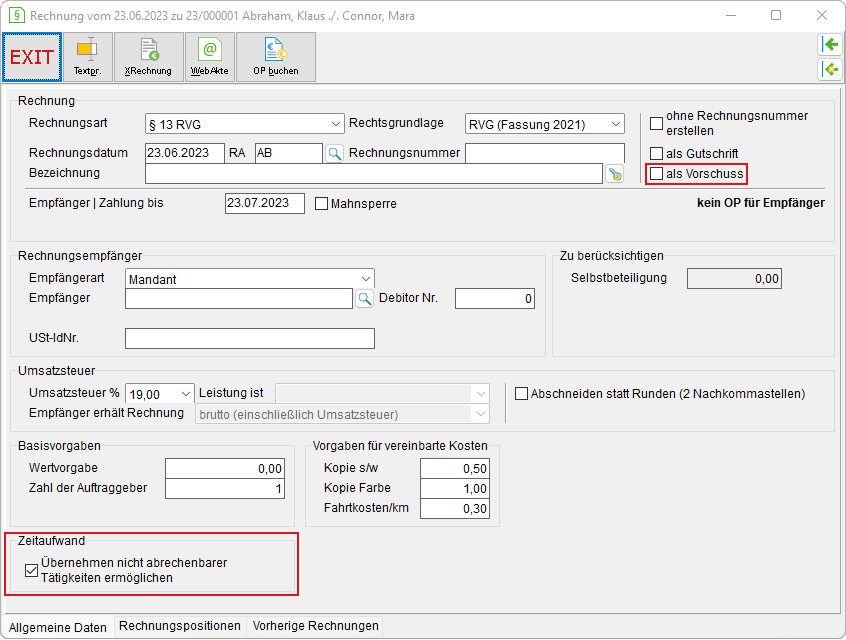Click the Selbstbeteiligung value field

[734, 278]
